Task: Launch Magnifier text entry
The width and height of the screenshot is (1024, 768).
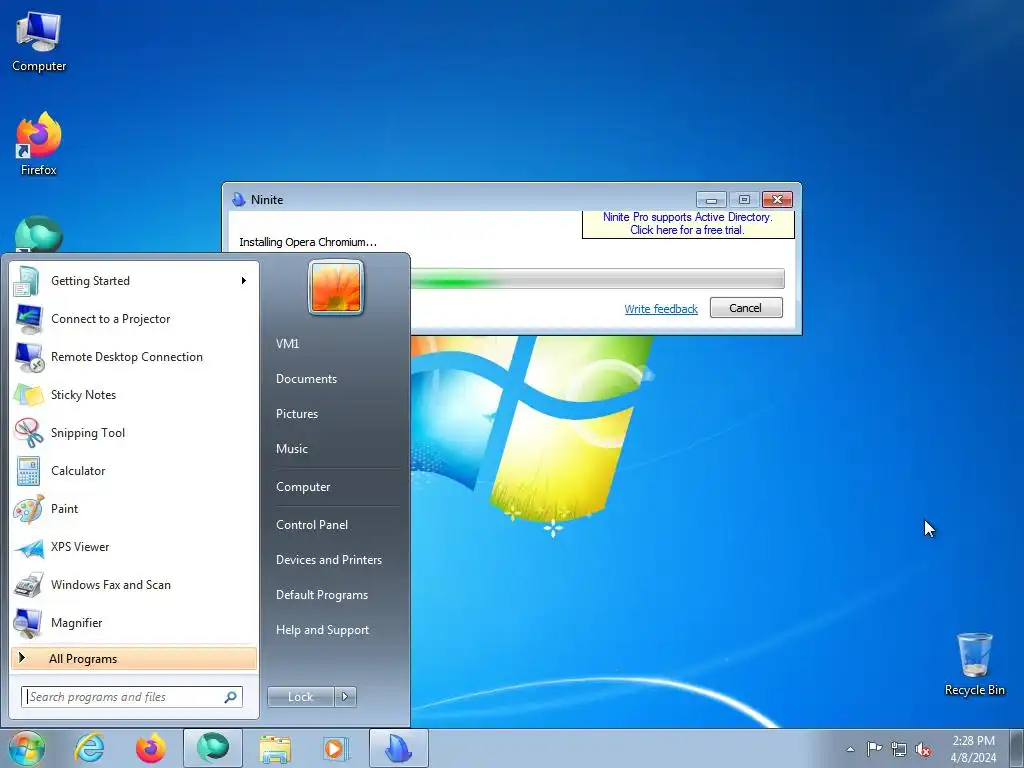Action: pos(76,623)
